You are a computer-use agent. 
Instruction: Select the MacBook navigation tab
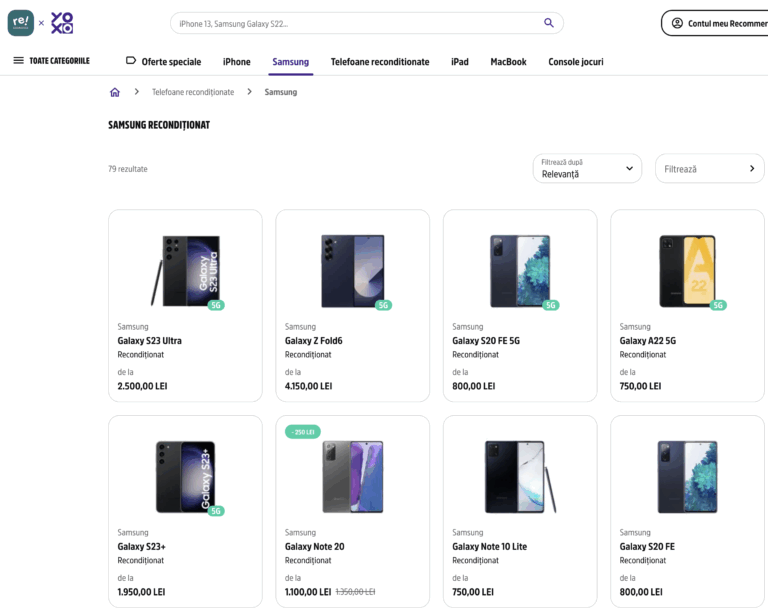508,62
